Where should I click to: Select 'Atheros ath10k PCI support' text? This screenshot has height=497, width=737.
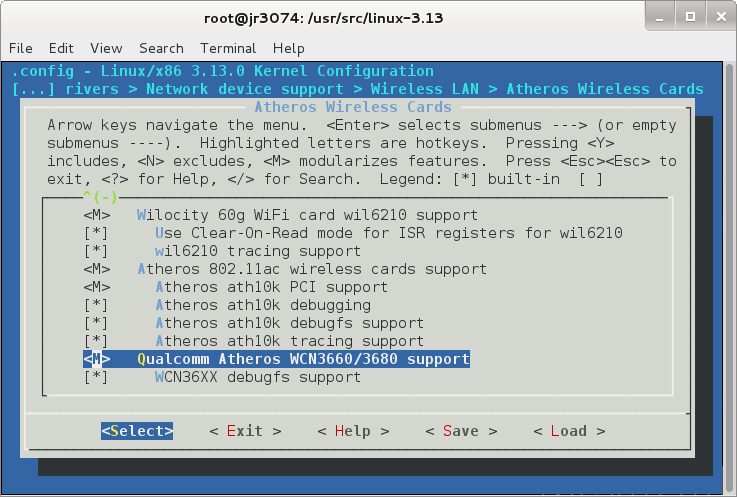tap(272, 287)
